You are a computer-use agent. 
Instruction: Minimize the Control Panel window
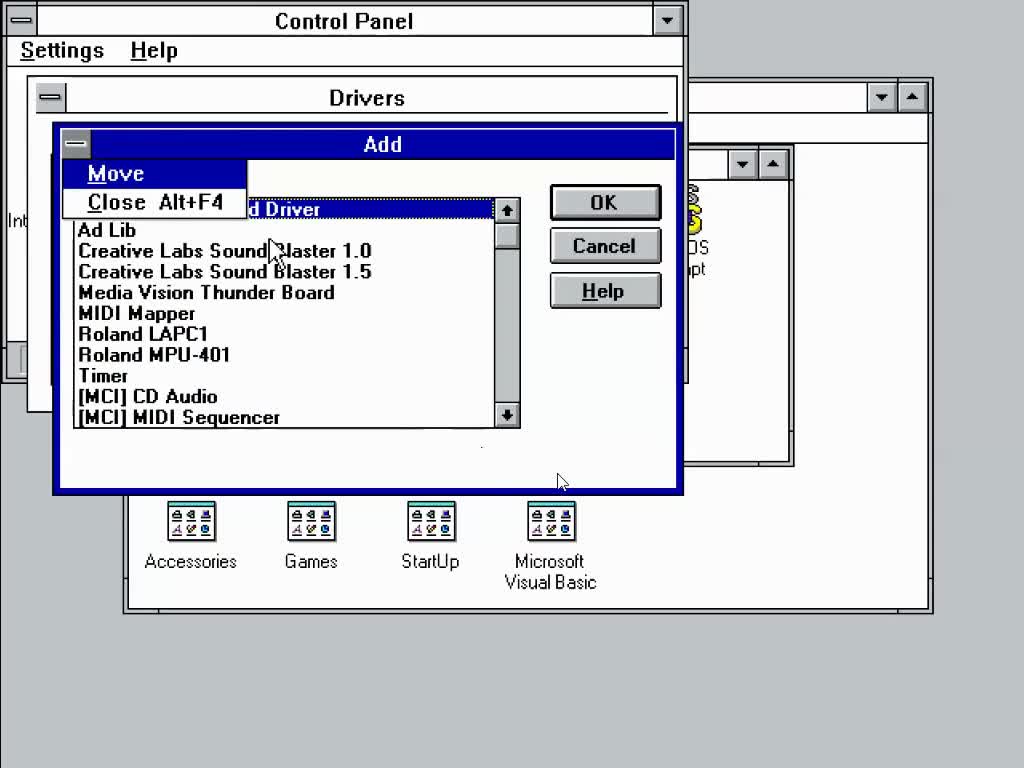667,20
